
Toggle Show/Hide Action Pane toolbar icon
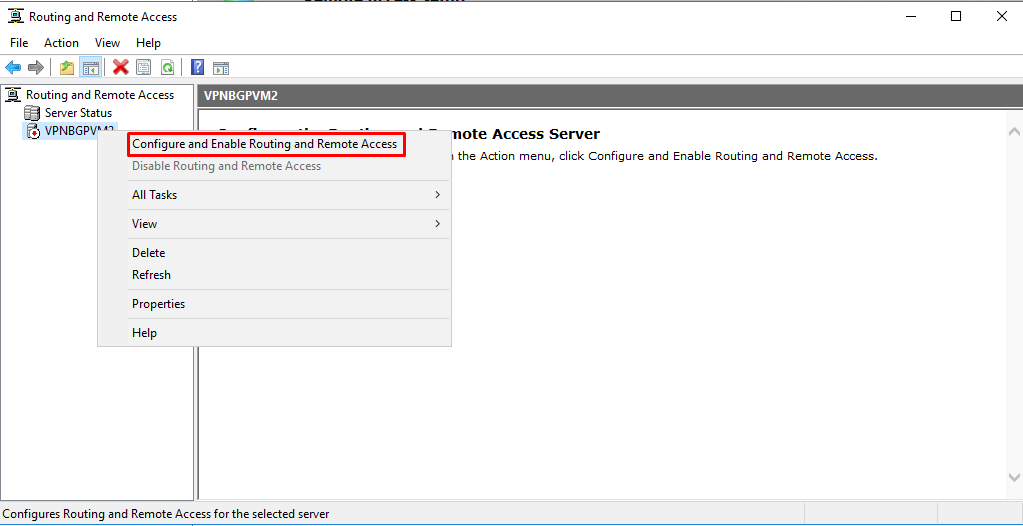pos(221,67)
